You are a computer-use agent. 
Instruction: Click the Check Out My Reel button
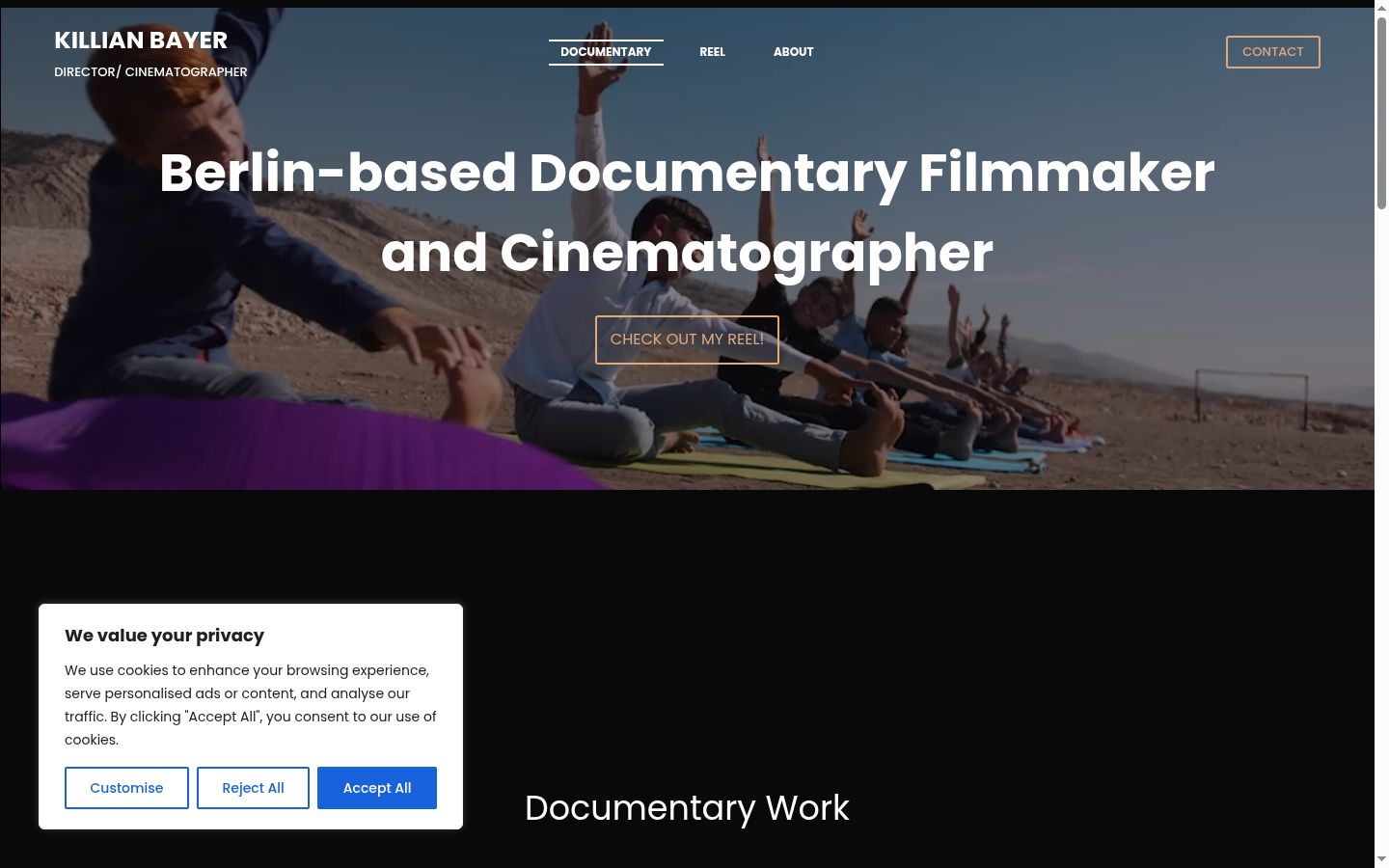point(687,339)
